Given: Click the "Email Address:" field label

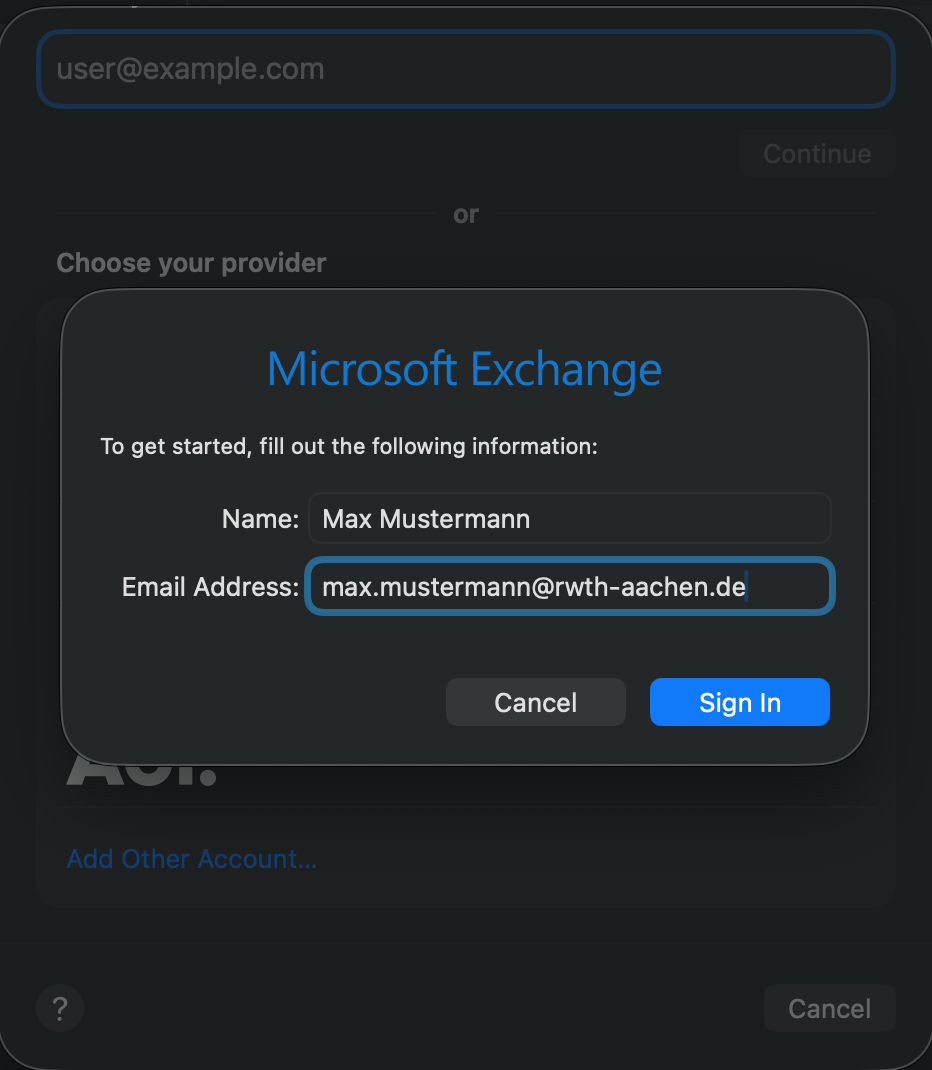Looking at the screenshot, I should click(x=210, y=587).
